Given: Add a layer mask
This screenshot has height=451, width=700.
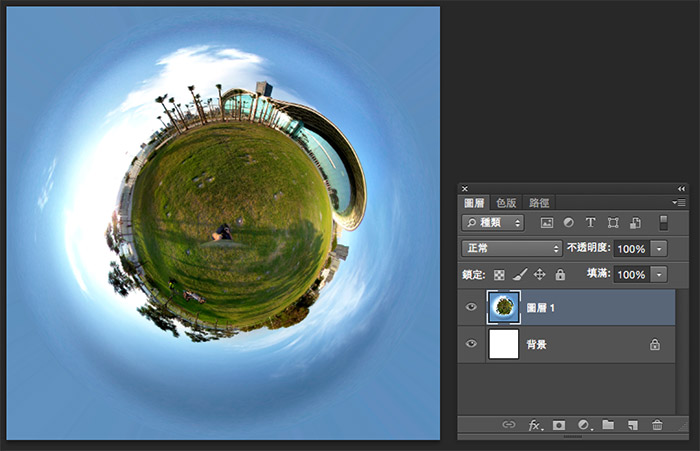Looking at the screenshot, I should click(559, 425).
